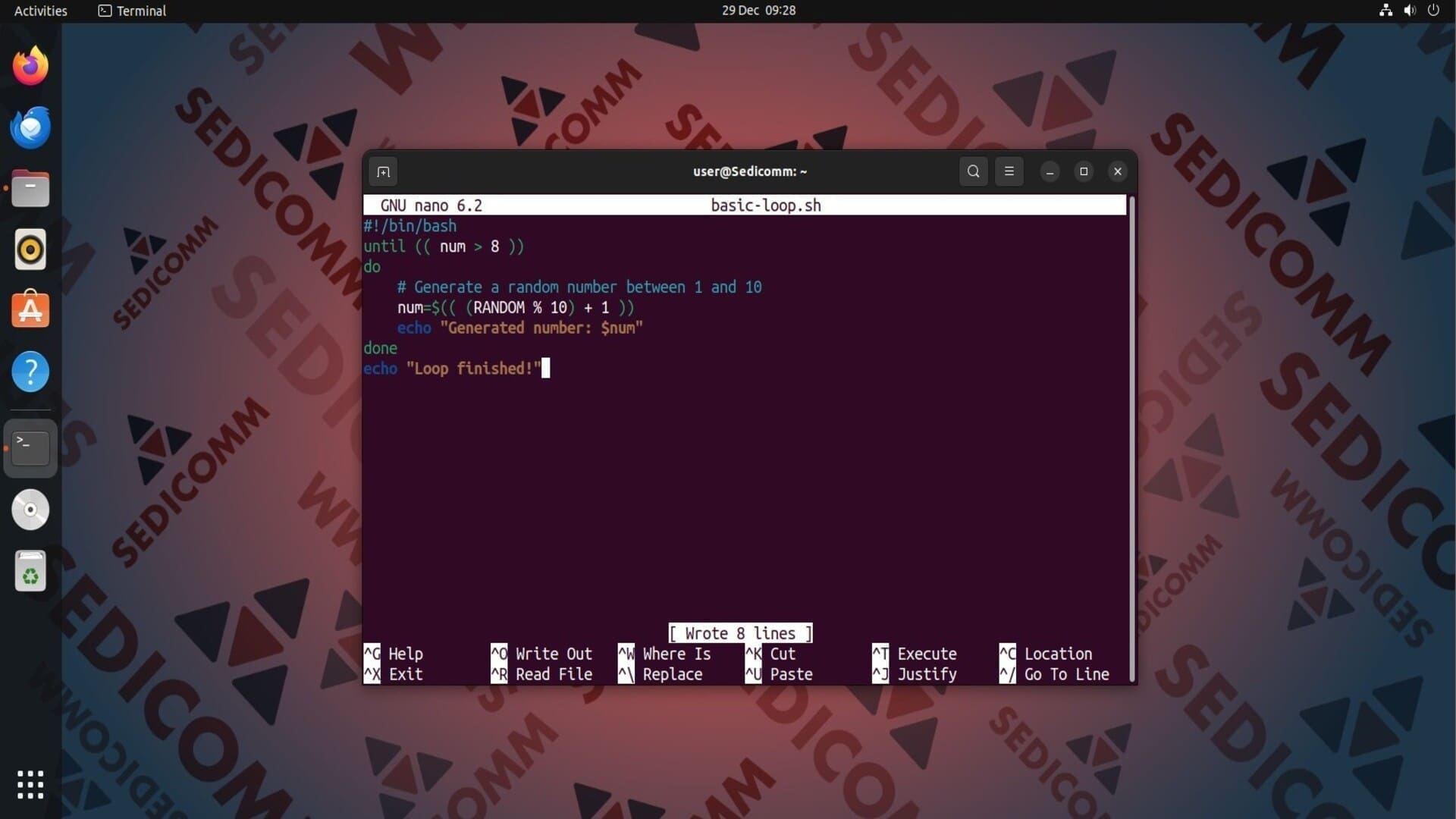Click the disc drive dock icon
This screenshot has height=819, width=1456.
[x=30, y=510]
